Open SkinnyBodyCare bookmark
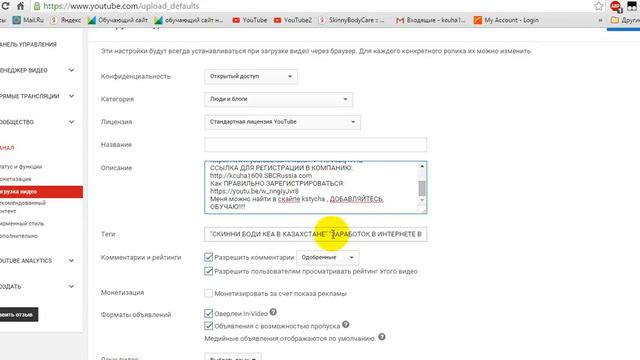The width and height of the screenshot is (640, 360). (351, 20)
